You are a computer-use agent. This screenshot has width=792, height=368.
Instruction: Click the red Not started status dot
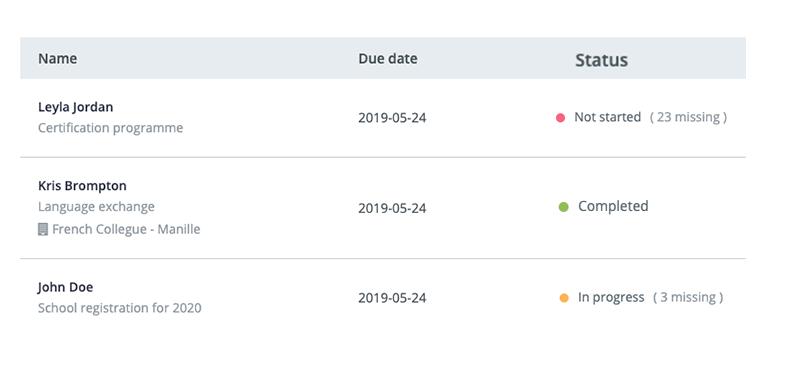point(560,118)
